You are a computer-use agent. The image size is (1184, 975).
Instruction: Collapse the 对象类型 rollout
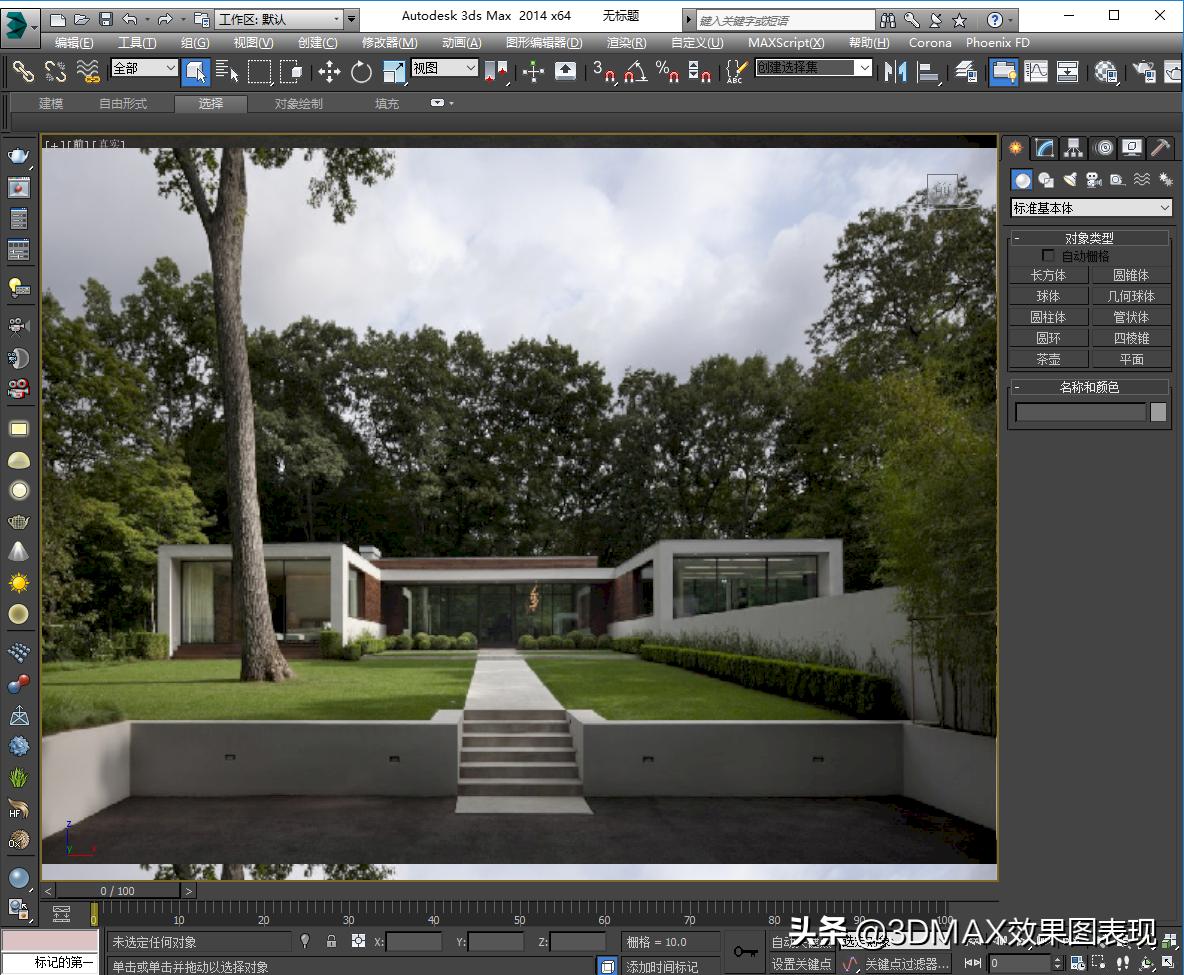pyautogui.click(x=1017, y=238)
